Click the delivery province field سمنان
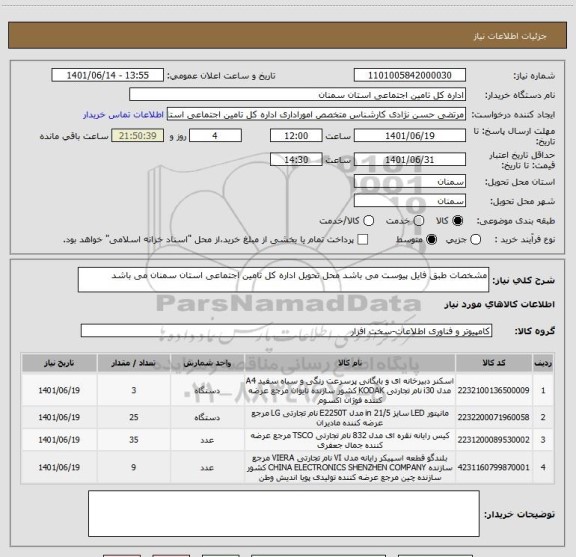 pos(410,182)
